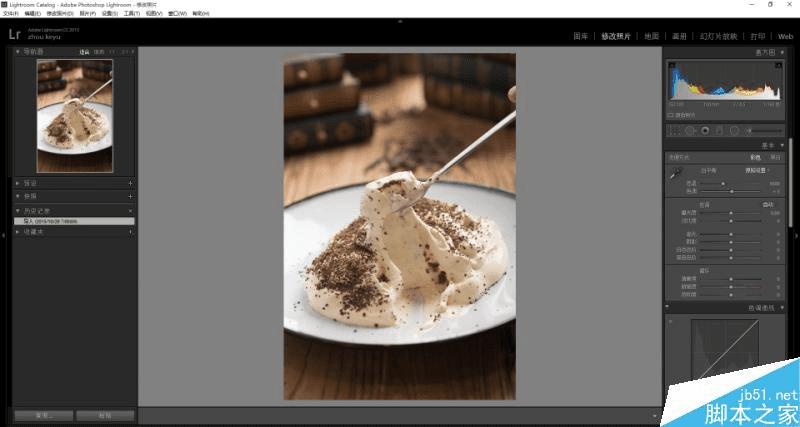Image resolution: width=800 pixels, height=427 pixels.
Task: Hide the top module picker via top arrow
Action: tap(400, 21)
